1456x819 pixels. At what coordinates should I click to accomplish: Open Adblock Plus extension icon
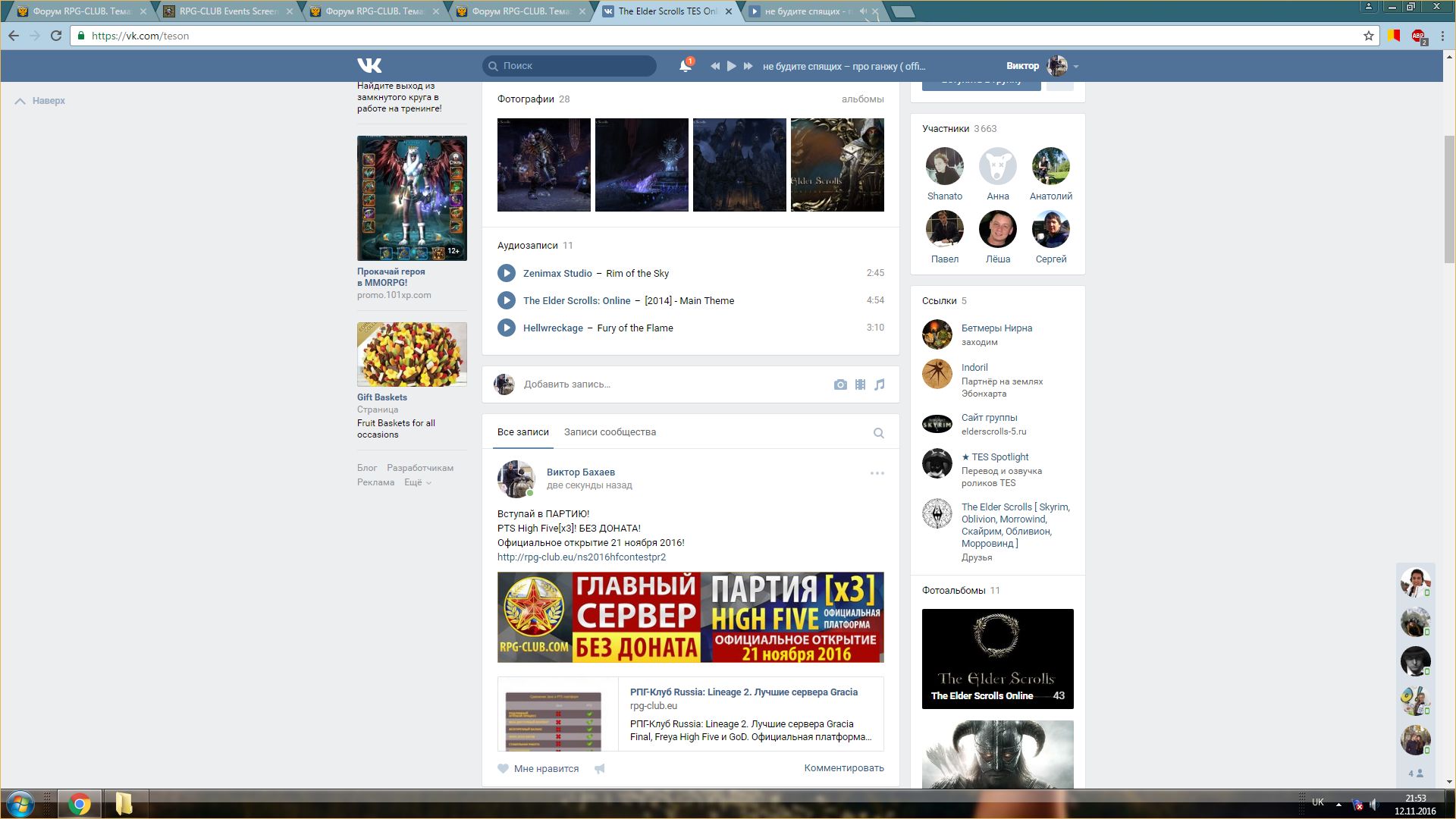pos(1418,36)
